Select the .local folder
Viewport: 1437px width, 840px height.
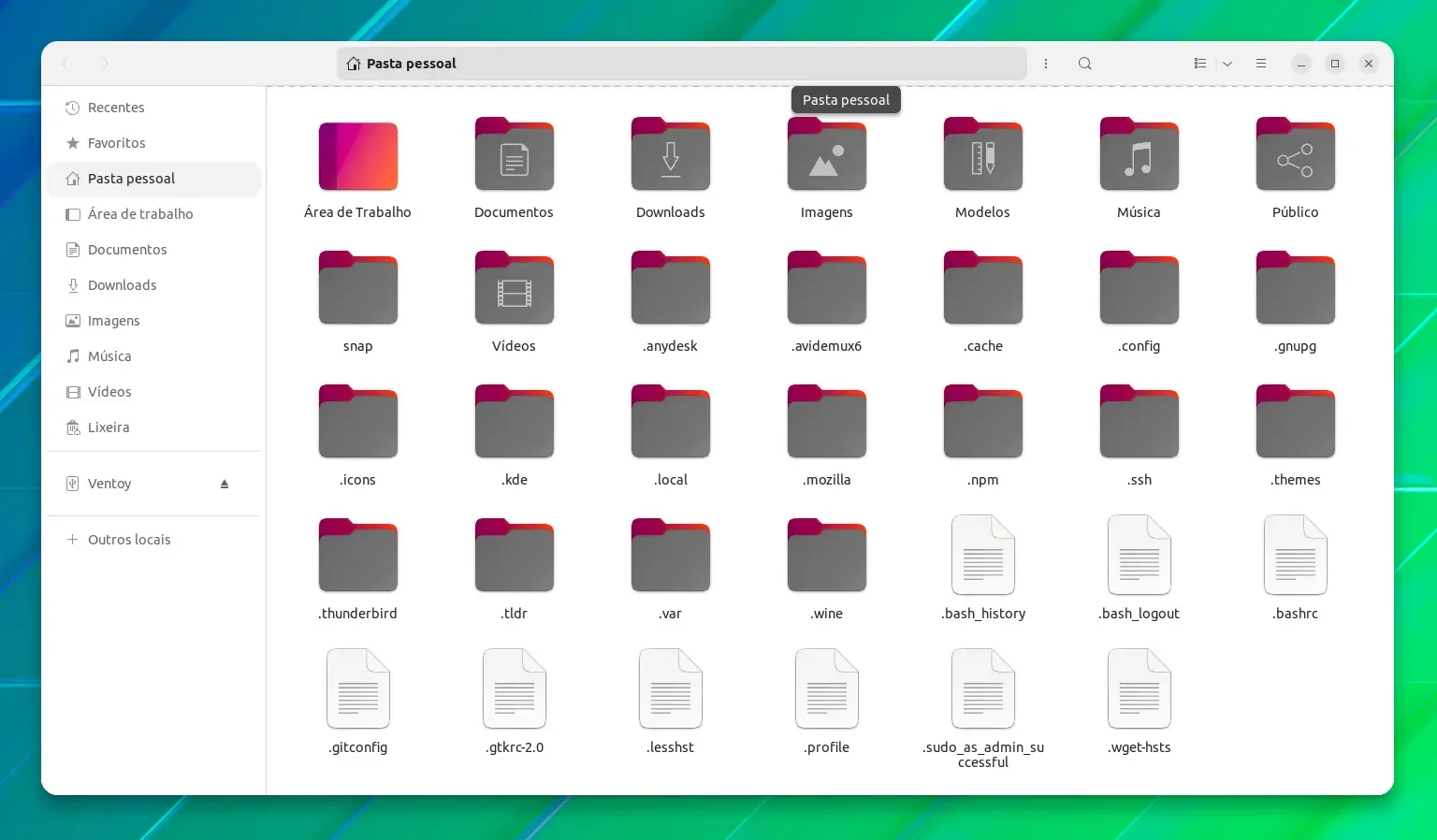[671, 422]
